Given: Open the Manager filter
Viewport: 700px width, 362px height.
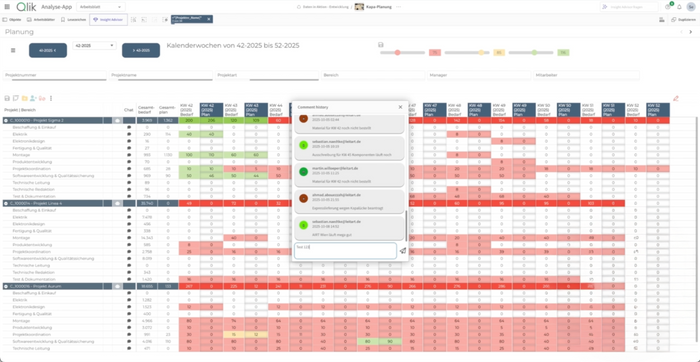Looking at the screenshot, I should 479,75.
